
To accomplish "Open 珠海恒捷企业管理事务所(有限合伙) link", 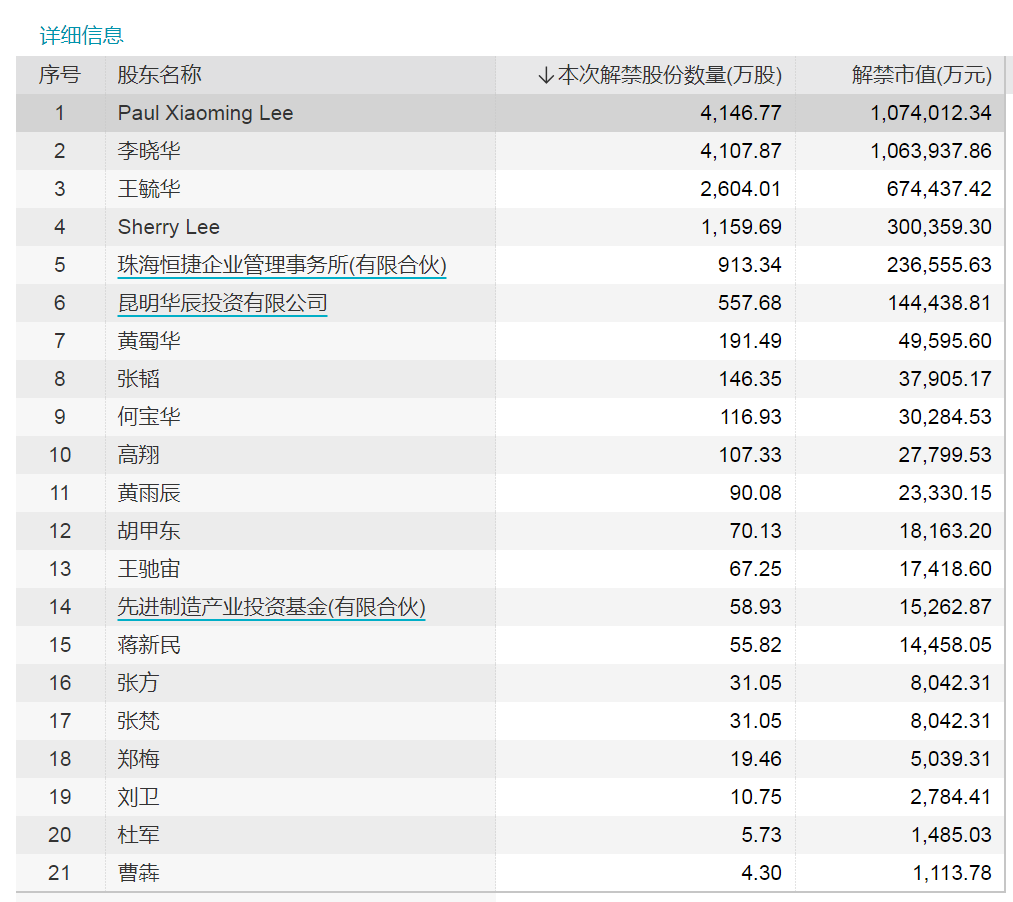I will click(x=282, y=265).
